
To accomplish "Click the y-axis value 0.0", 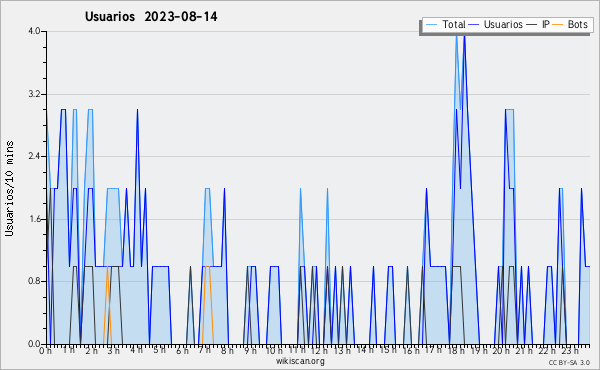I will (34, 344).
